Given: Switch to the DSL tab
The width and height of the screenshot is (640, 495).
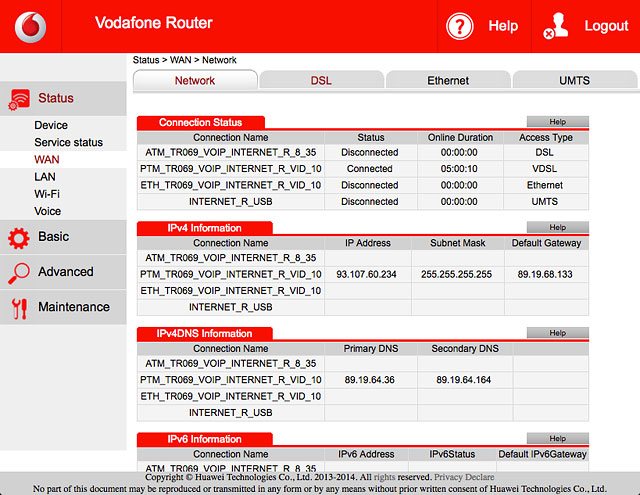Looking at the screenshot, I should [321, 80].
